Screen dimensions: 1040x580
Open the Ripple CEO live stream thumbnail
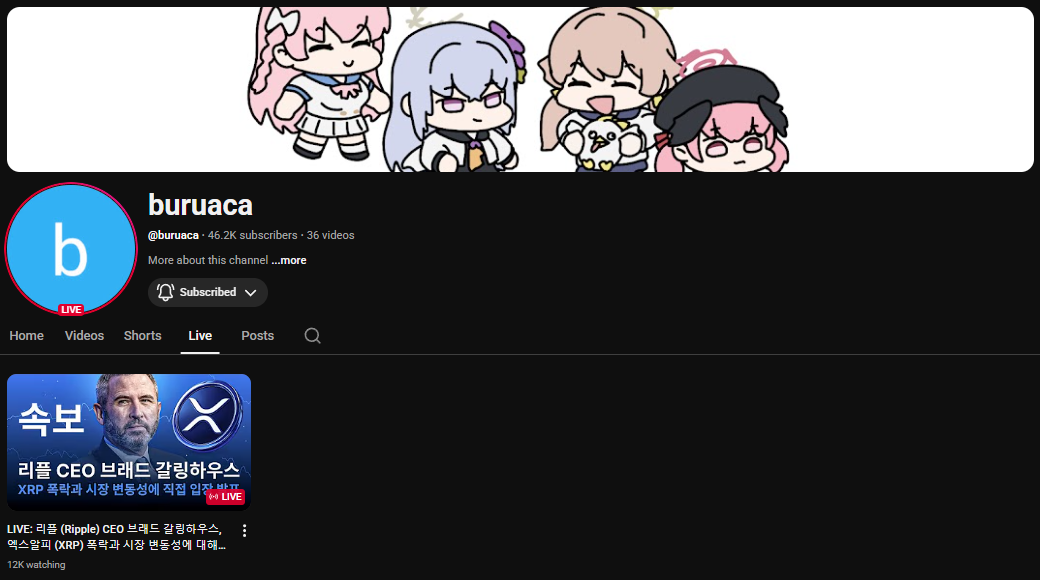pyautogui.click(x=129, y=443)
